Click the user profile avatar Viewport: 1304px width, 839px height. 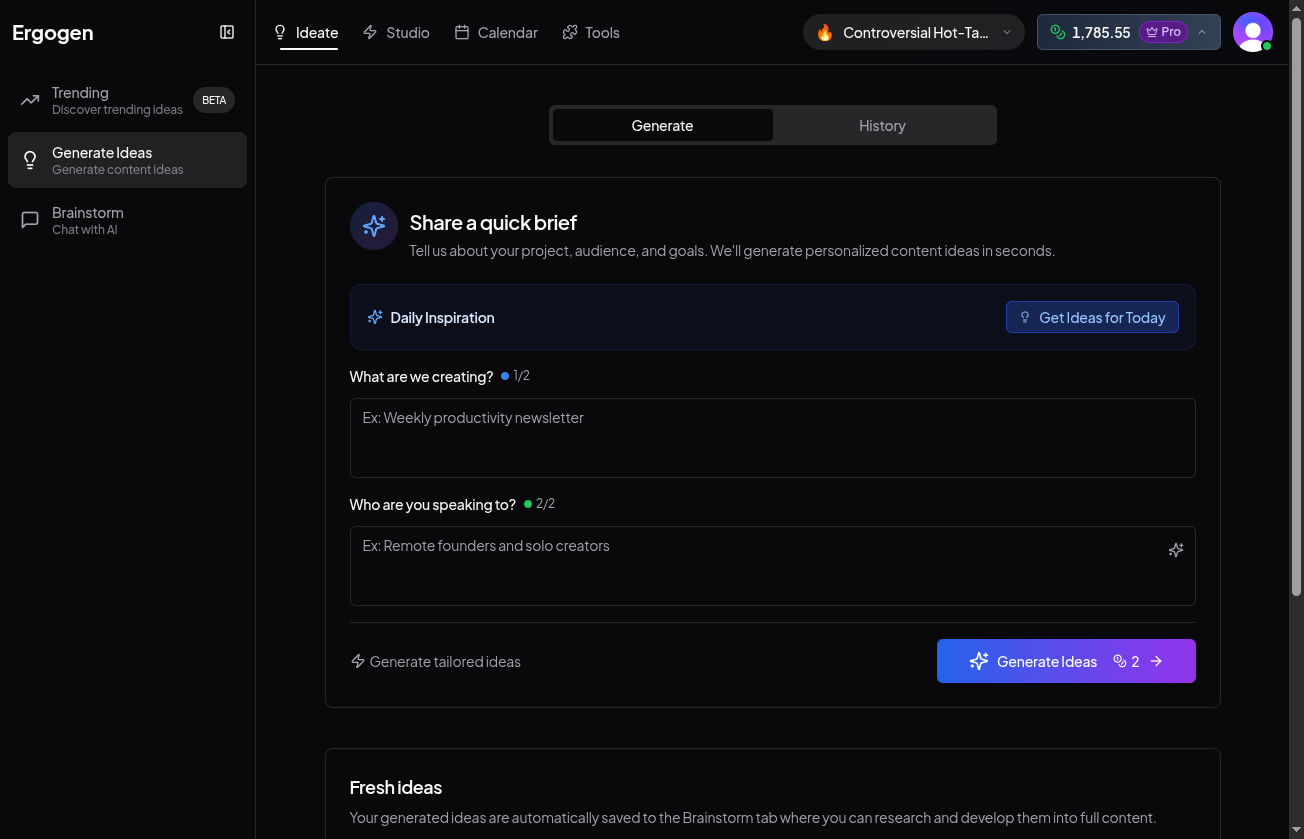1252,32
